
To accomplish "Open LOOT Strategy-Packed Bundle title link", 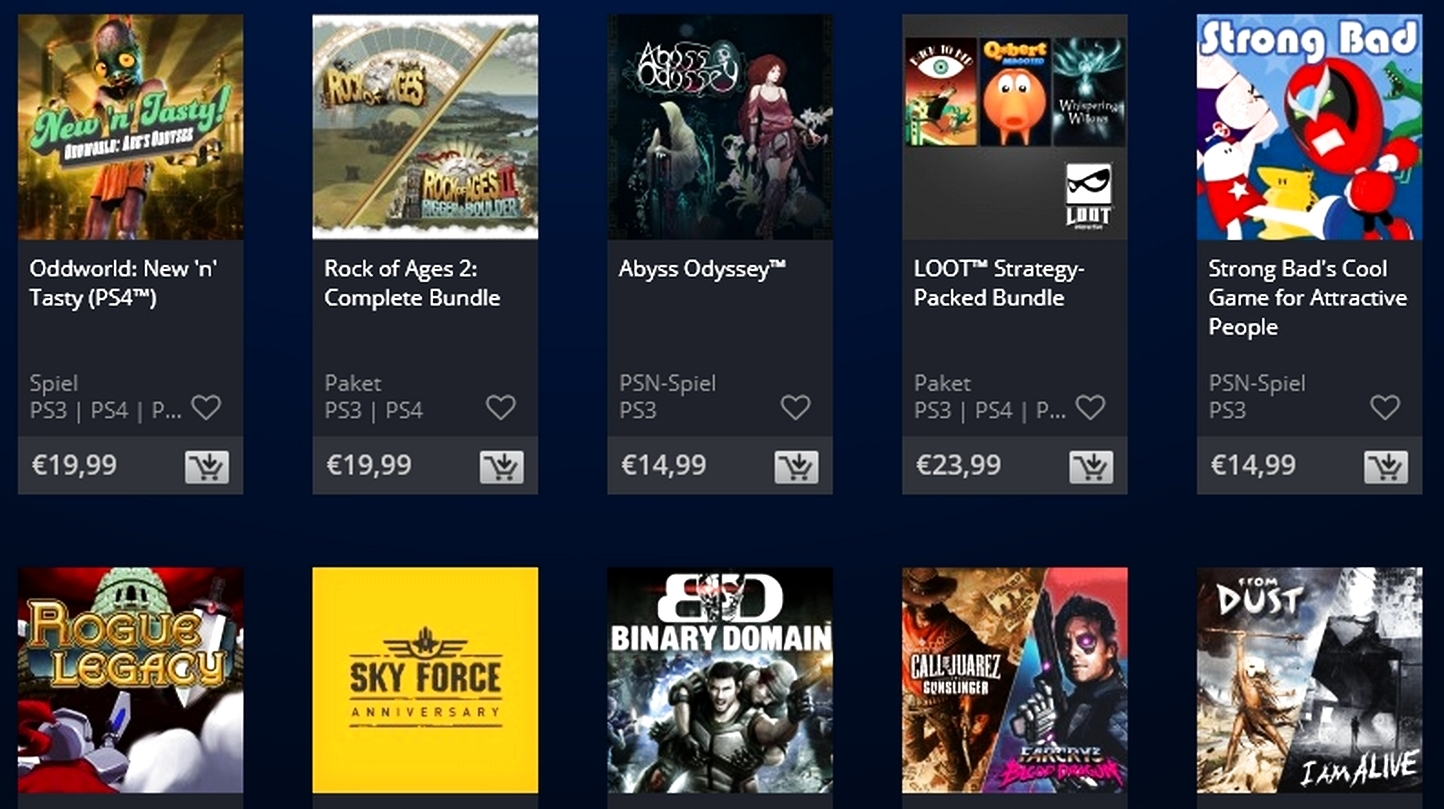I will tap(999, 283).
